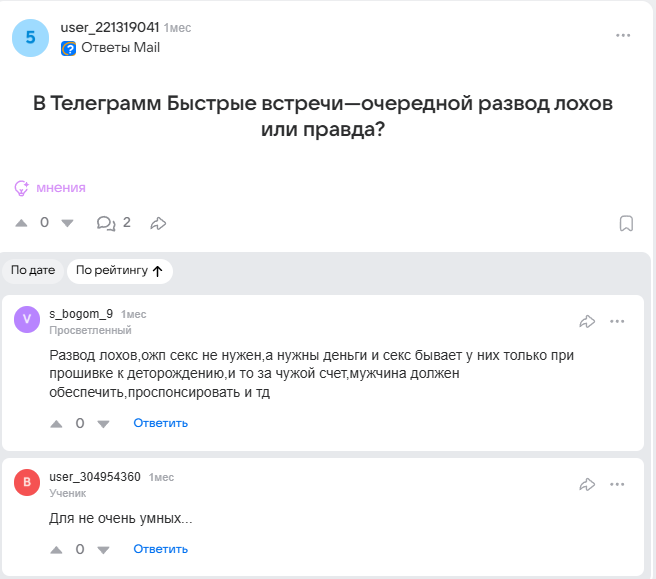This screenshot has width=656, height=579.
Task: Sort answers by date
Action: 33,270
